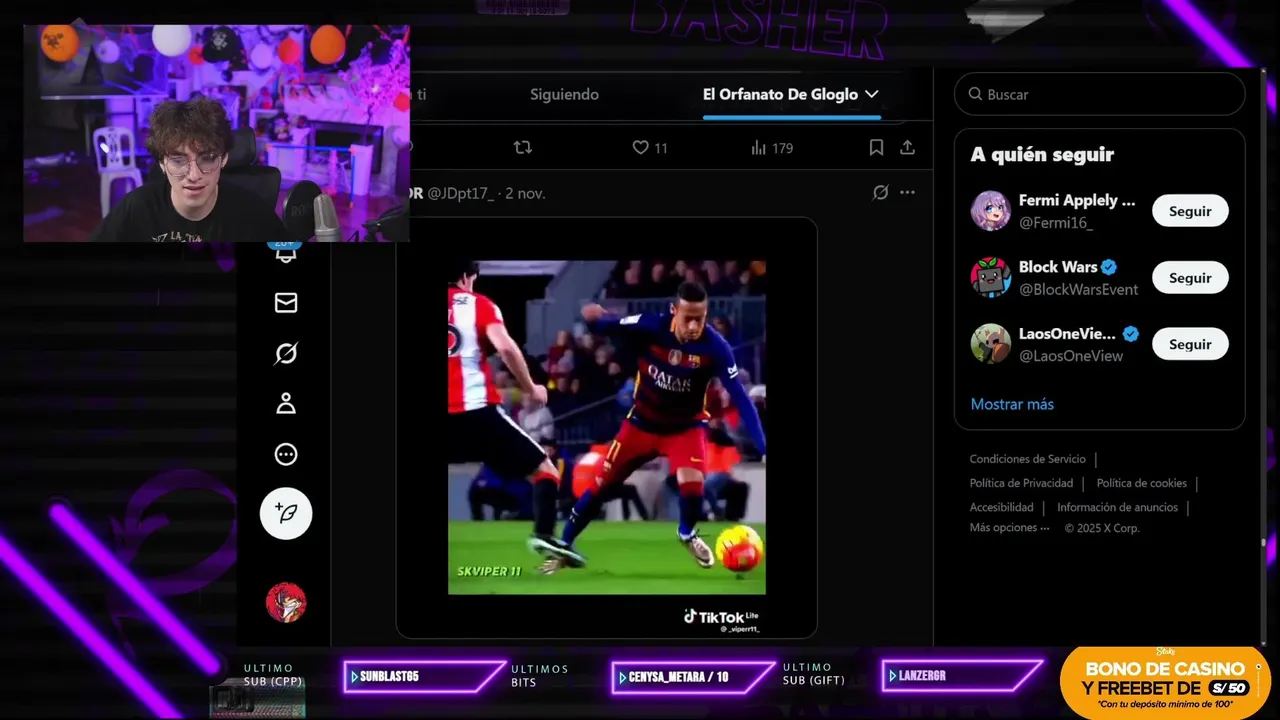1280x720 pixels.
Task: Click the search magnifier icon
Action: pyautogui.click(x=975, y=94)
